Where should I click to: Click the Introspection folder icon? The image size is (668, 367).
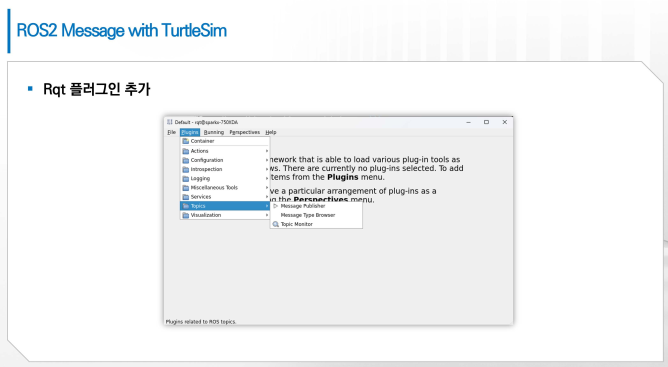point(186,169)
